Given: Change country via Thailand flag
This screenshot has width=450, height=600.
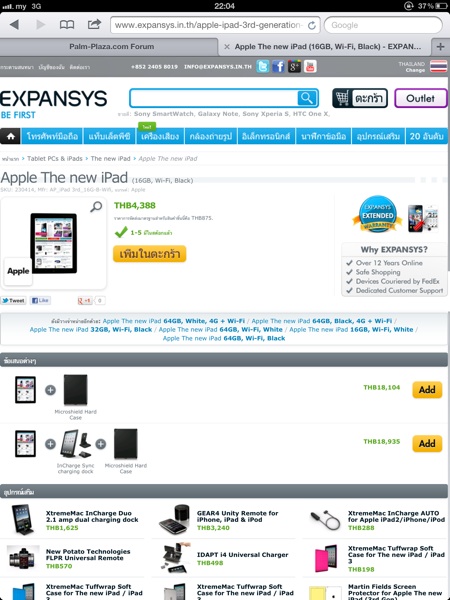Looking at the screenshot, I should point(438,66).
